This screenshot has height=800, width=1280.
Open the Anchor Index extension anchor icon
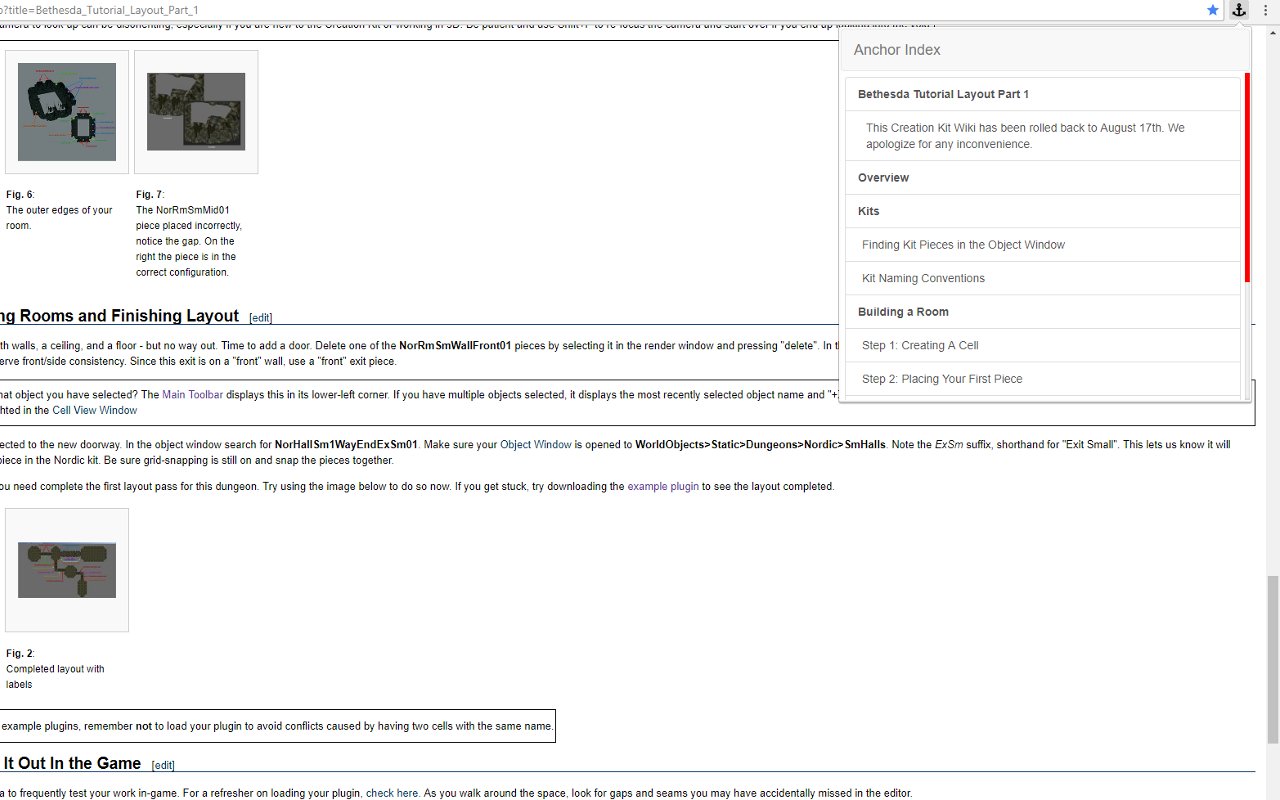1239,10
